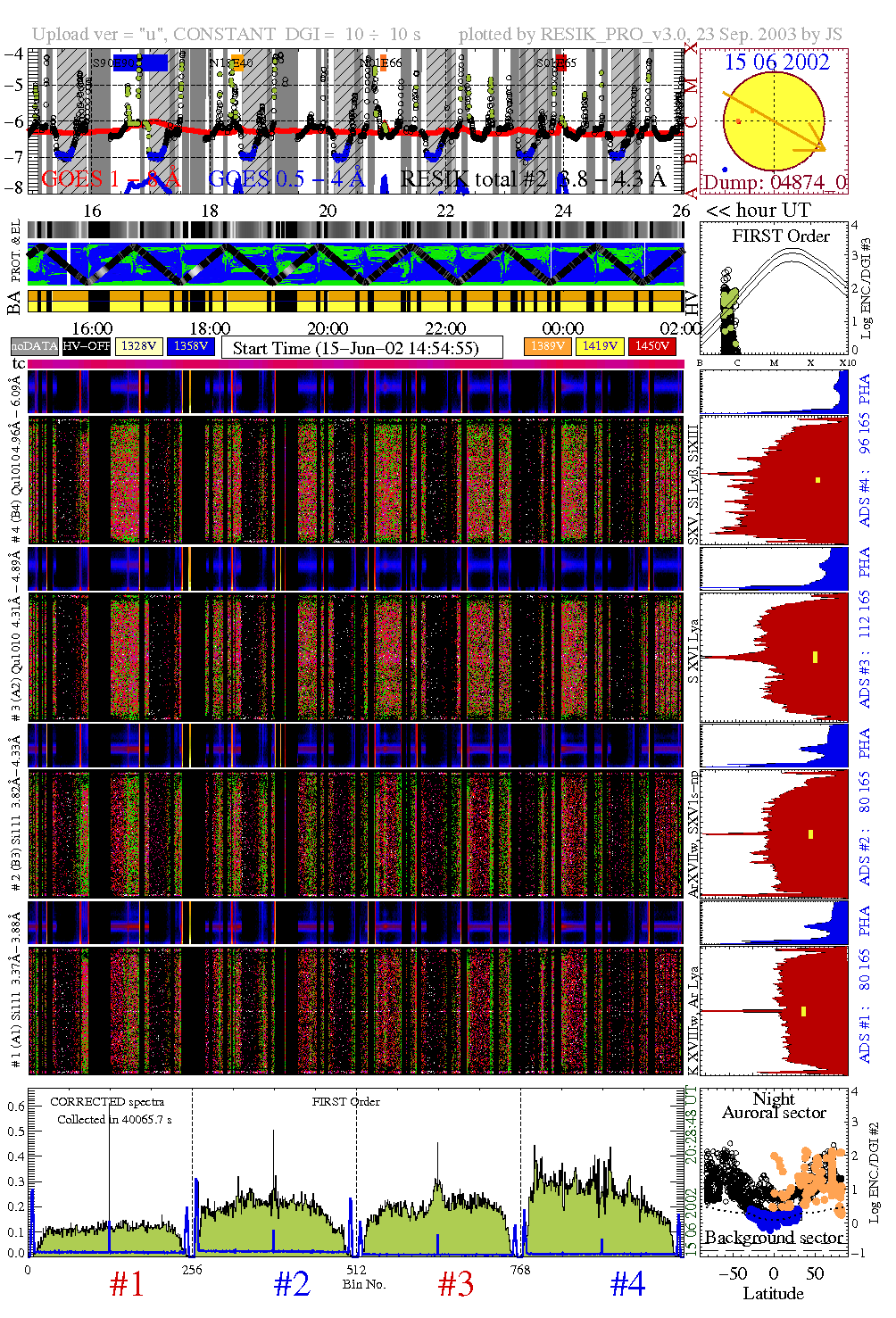896x1318 pixels.
Task: Click the red S03E55 flare marker
Action: click(x=561, y=62)
